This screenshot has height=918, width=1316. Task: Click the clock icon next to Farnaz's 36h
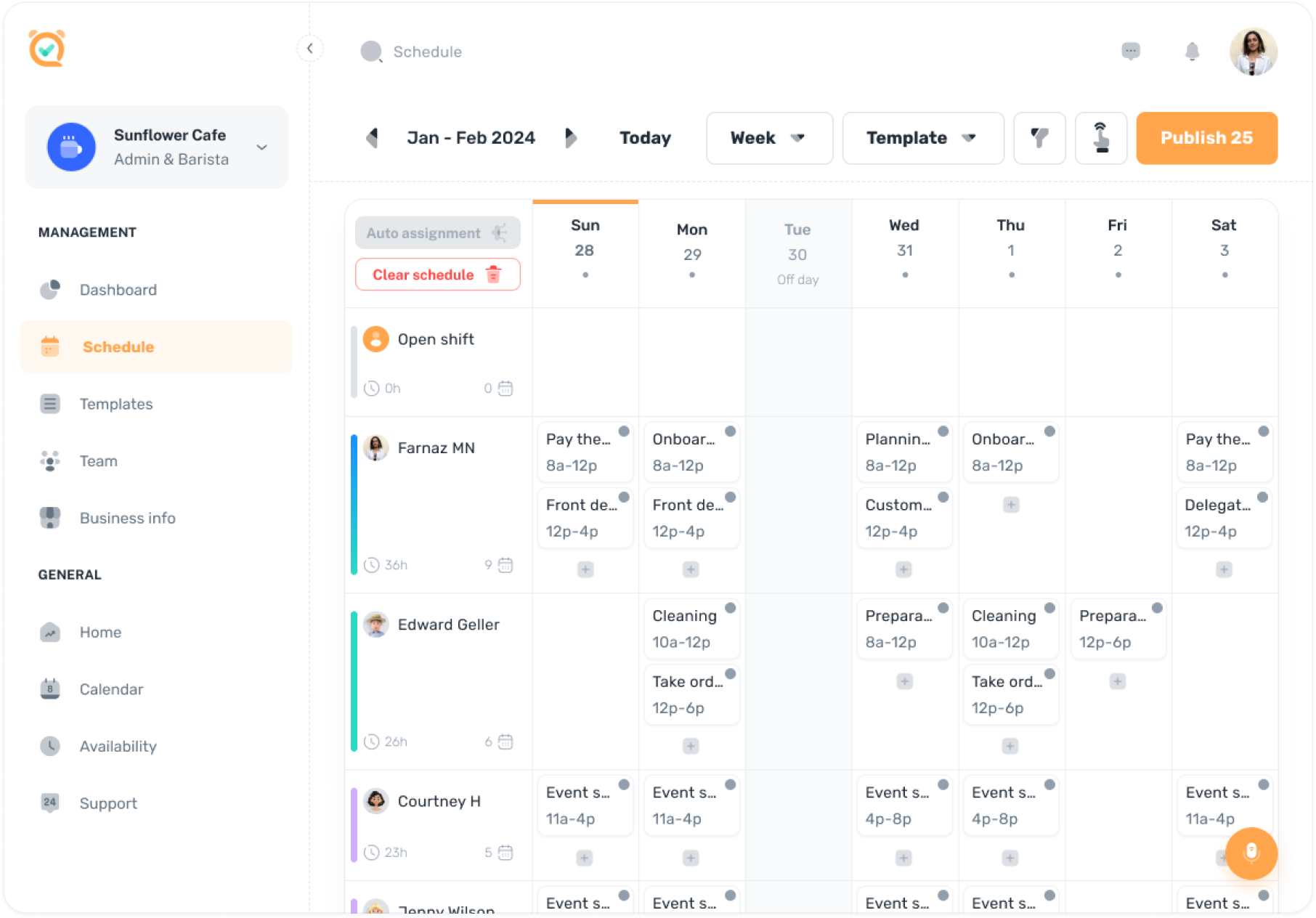tap(370, 565)
